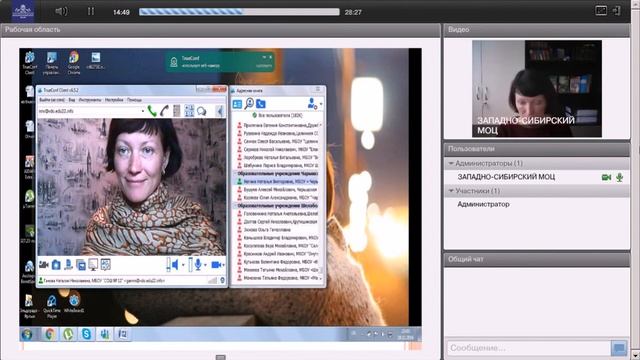This screenshot has height=360, width=640.
Task: Open user search magnifier in address book
Action: (249, 104)
